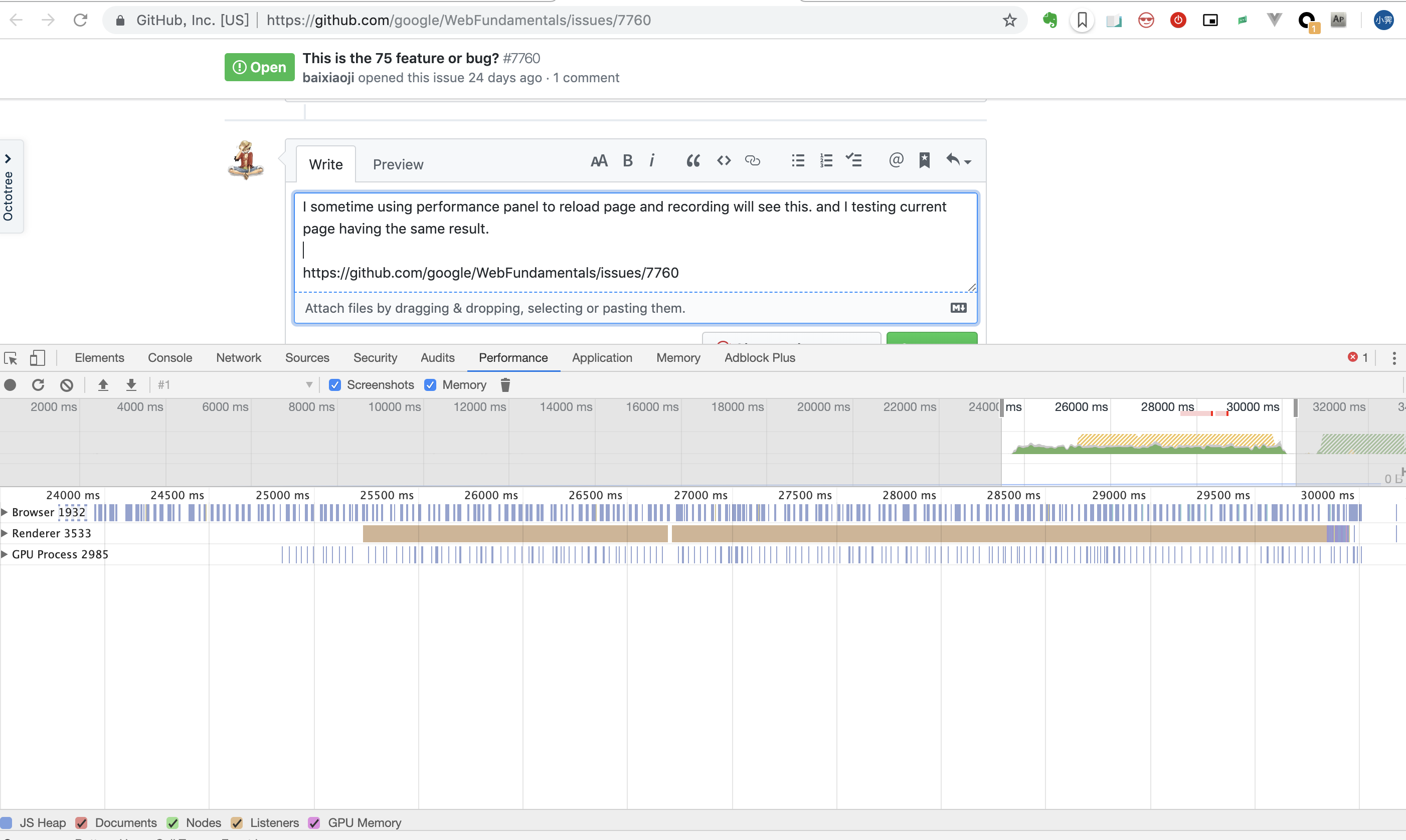Uncheck the Listeners checkbox
The width and height of the screenshot is (1406, 840).
pos(237,822)
